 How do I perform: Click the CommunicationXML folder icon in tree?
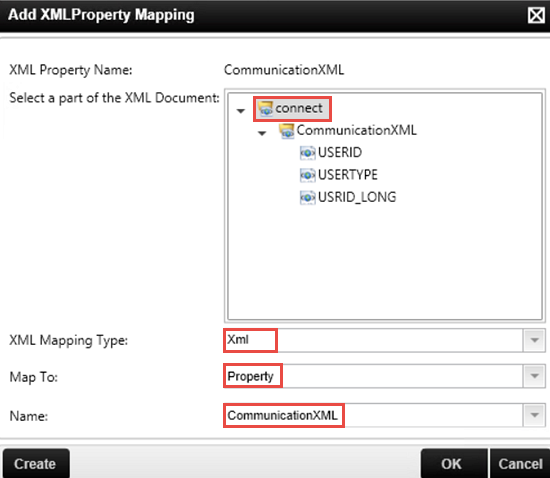point(287,131)
